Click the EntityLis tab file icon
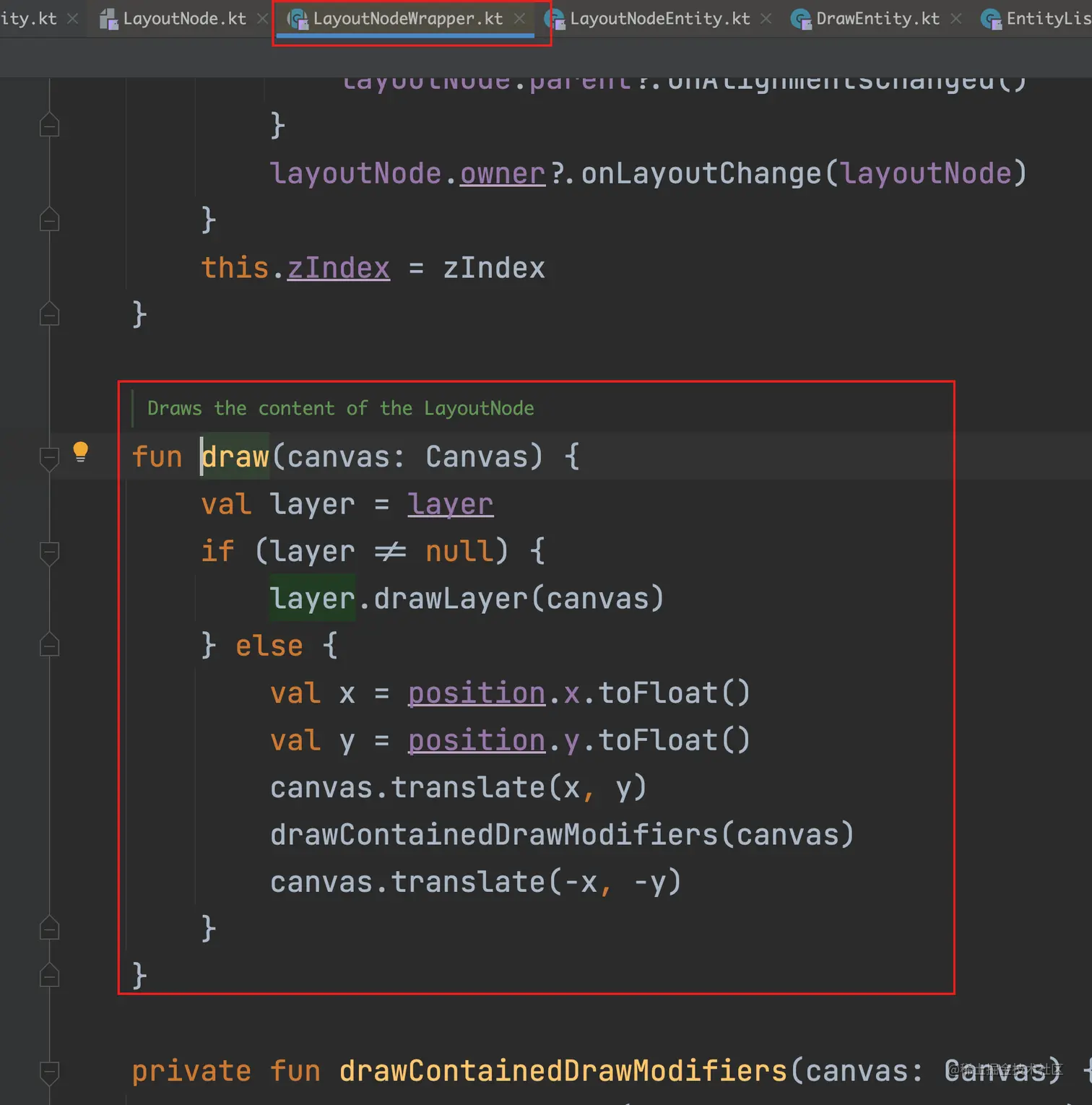1092x1105 pixels. pyautogui.click(x=991, y=19)
